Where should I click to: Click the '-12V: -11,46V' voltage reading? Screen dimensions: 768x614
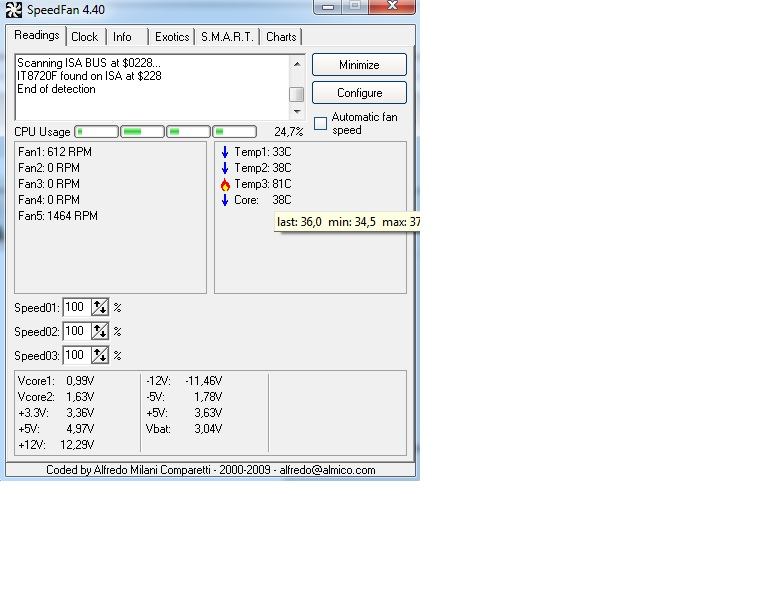coord(184,381)
